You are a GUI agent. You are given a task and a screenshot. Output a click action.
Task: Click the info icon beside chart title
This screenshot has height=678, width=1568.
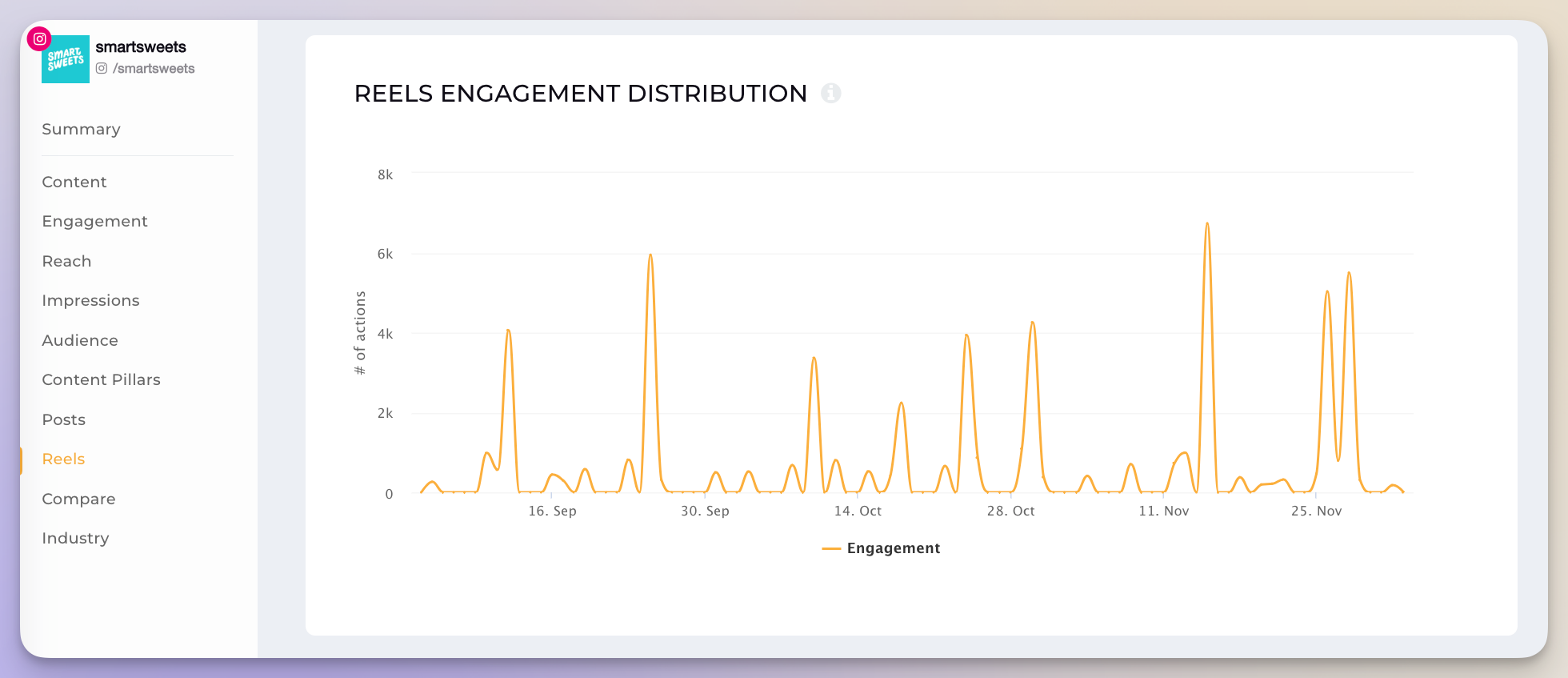coord(831,94)
